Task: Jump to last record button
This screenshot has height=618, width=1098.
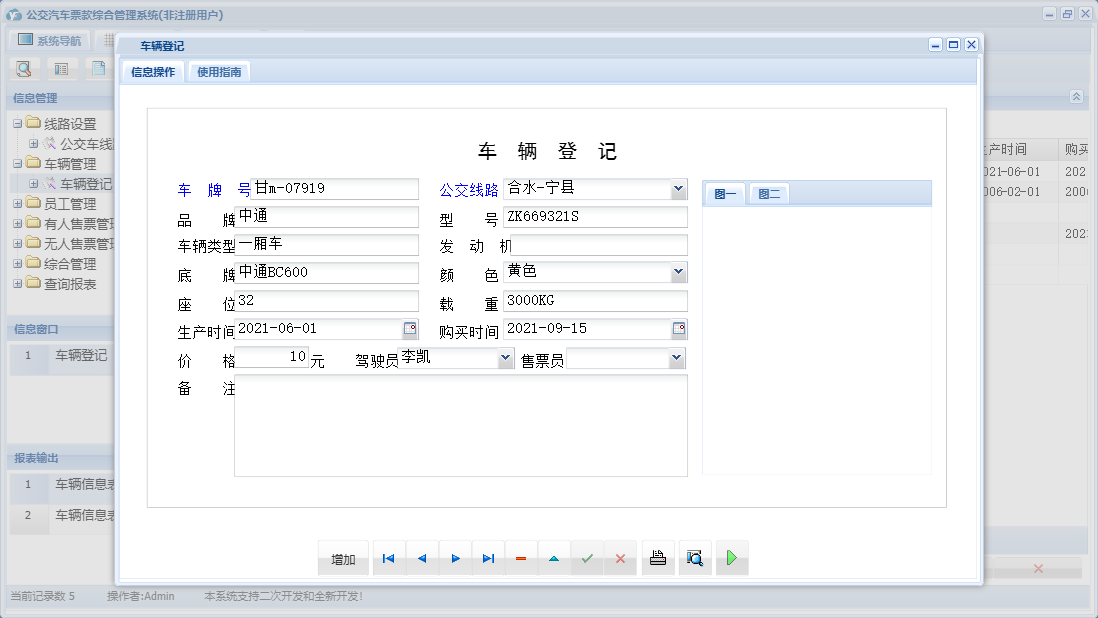Action: click(x=488, y=558)
